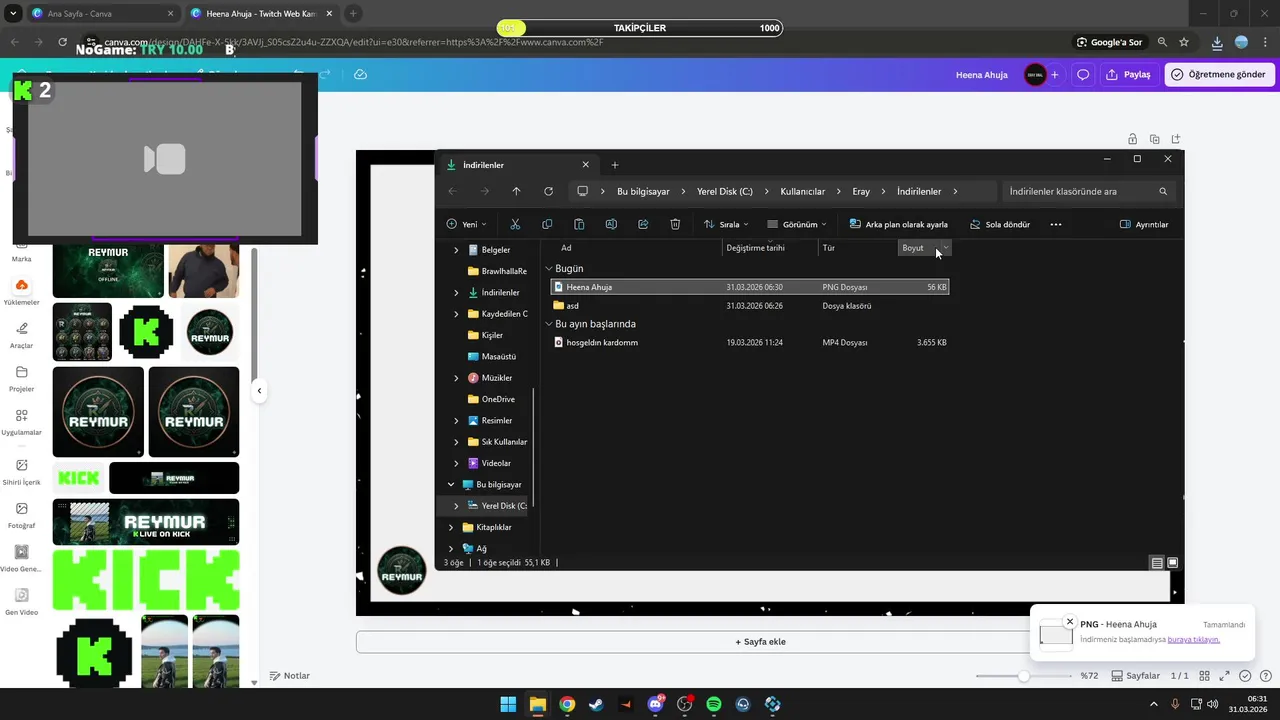
Task: Select the large green KICK upload thumbnail
Action: pos(146,580)
